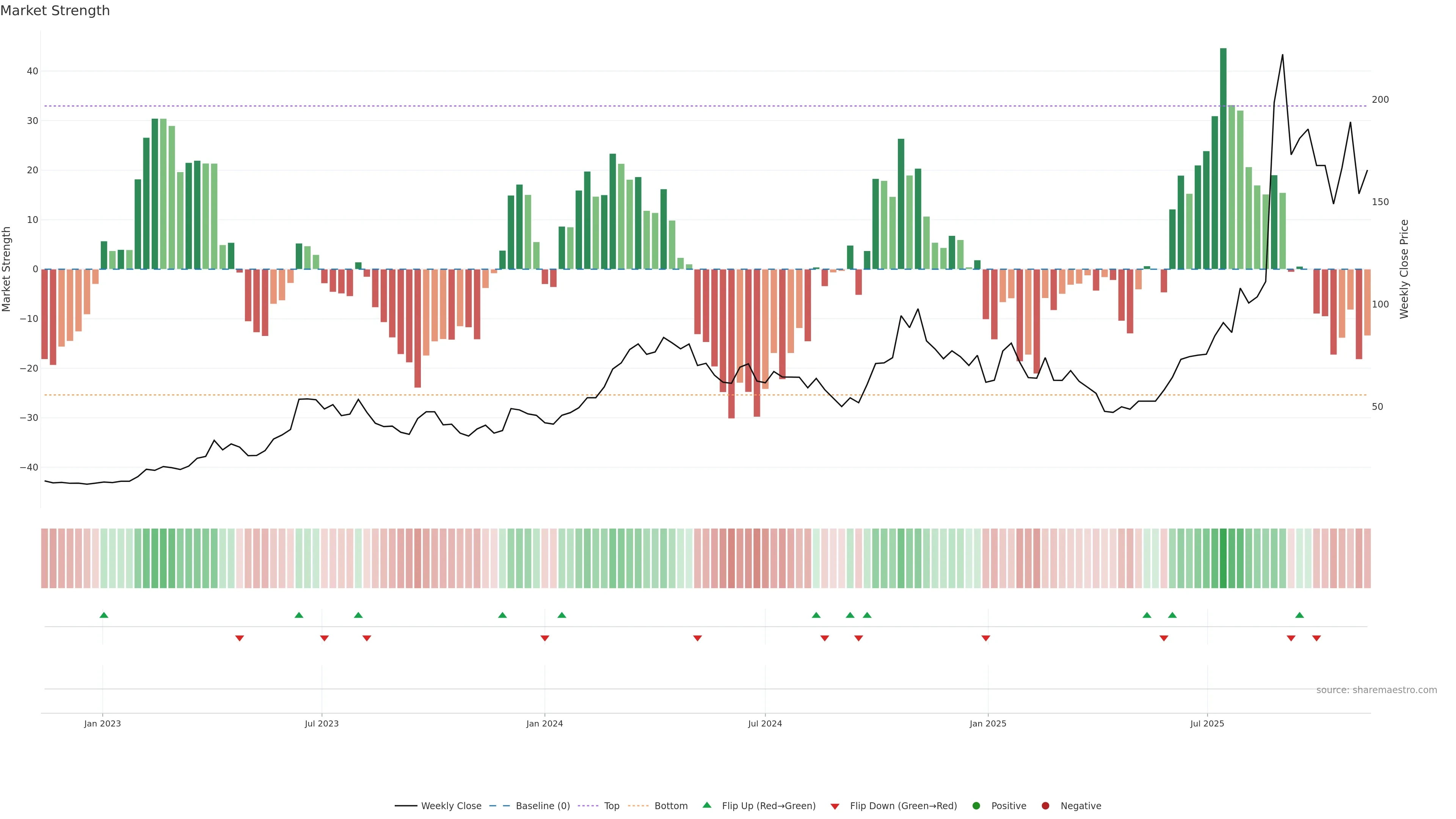Click the last green flip-up triangle marker
The height and width of the screenshot is (819, 1456).
pos(1299,615)
